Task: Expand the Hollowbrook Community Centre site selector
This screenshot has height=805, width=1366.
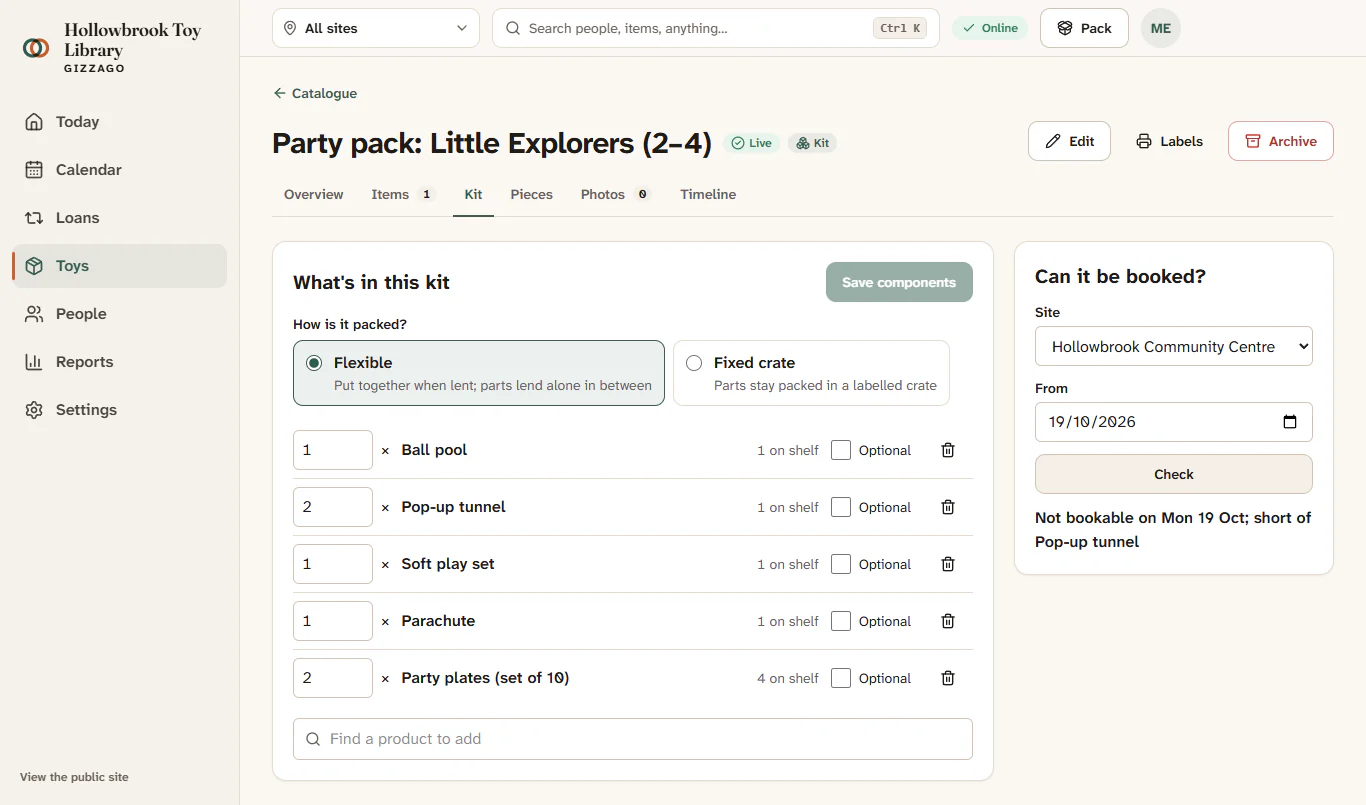Action: click(1174, 346)
